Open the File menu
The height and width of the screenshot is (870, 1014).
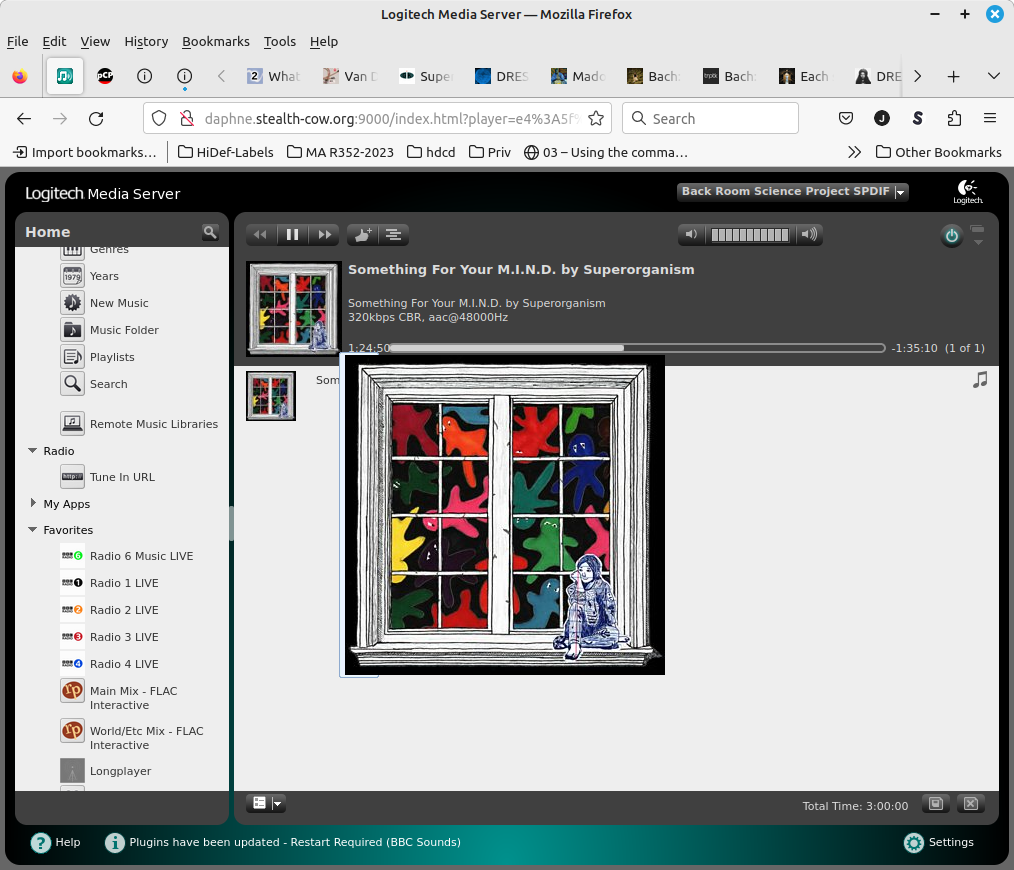tap(17, 41)
